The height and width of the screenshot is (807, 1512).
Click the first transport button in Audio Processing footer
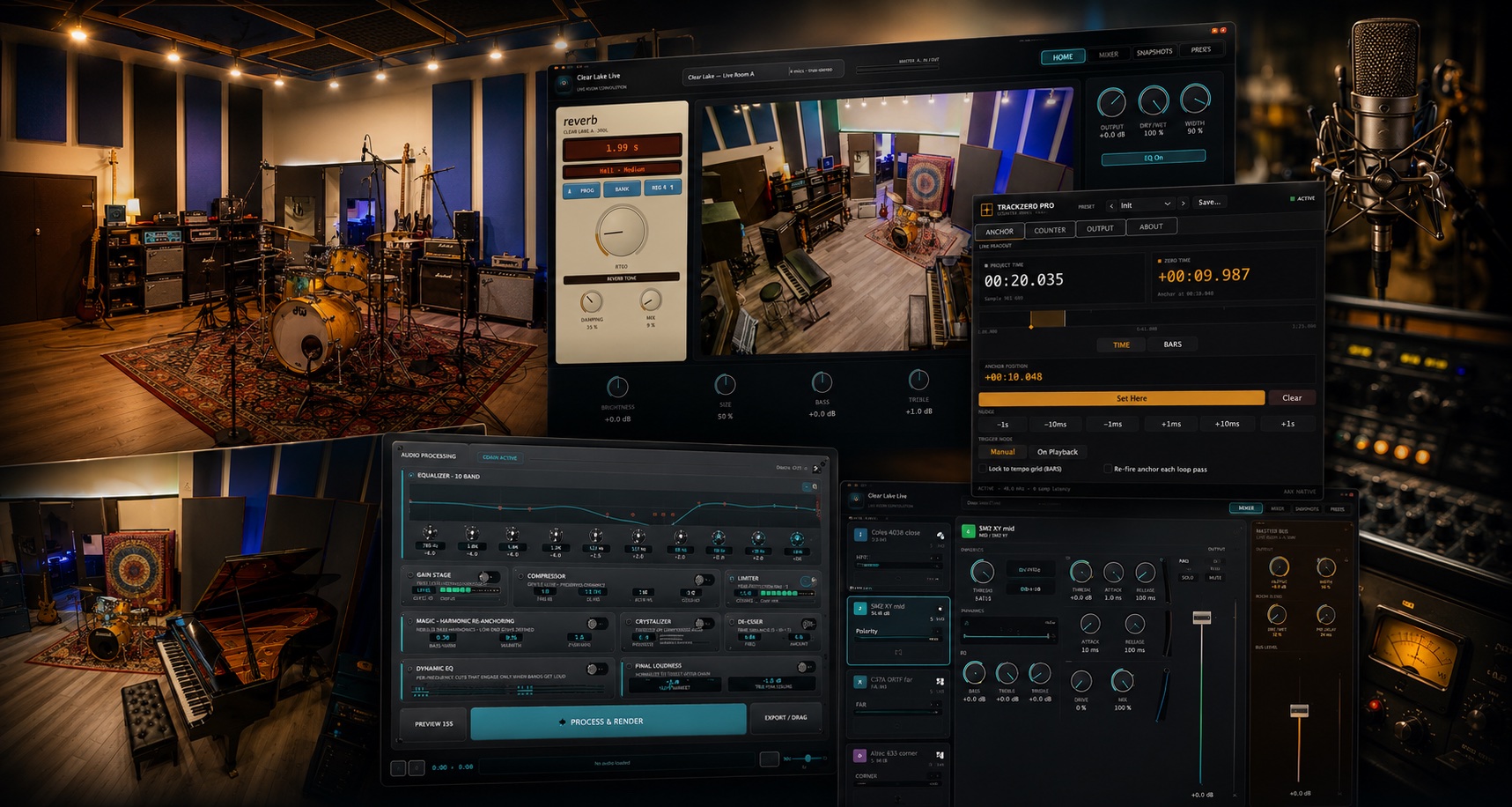coord(398,768)
